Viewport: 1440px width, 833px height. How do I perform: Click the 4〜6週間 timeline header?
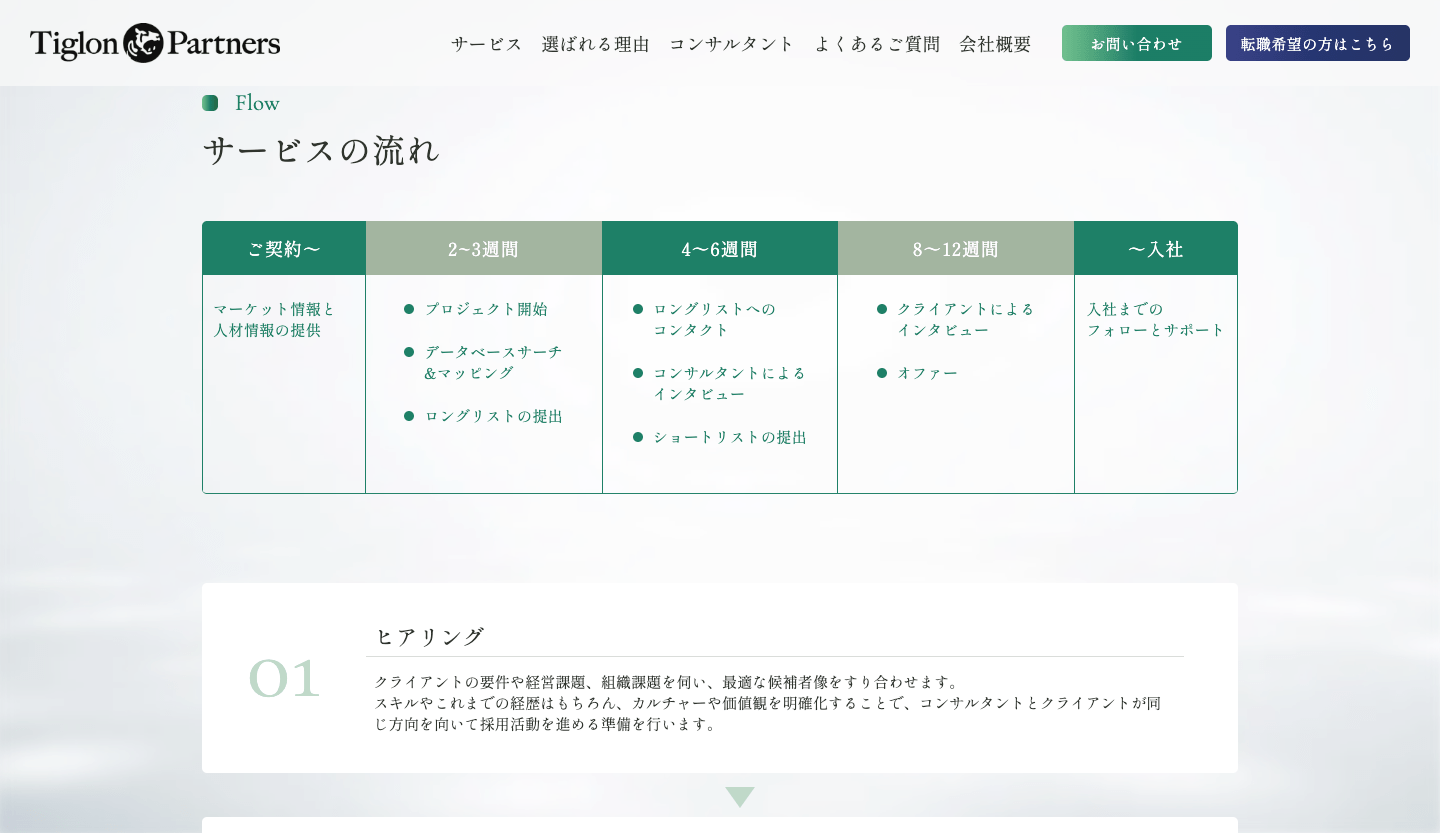click(719, 249)
